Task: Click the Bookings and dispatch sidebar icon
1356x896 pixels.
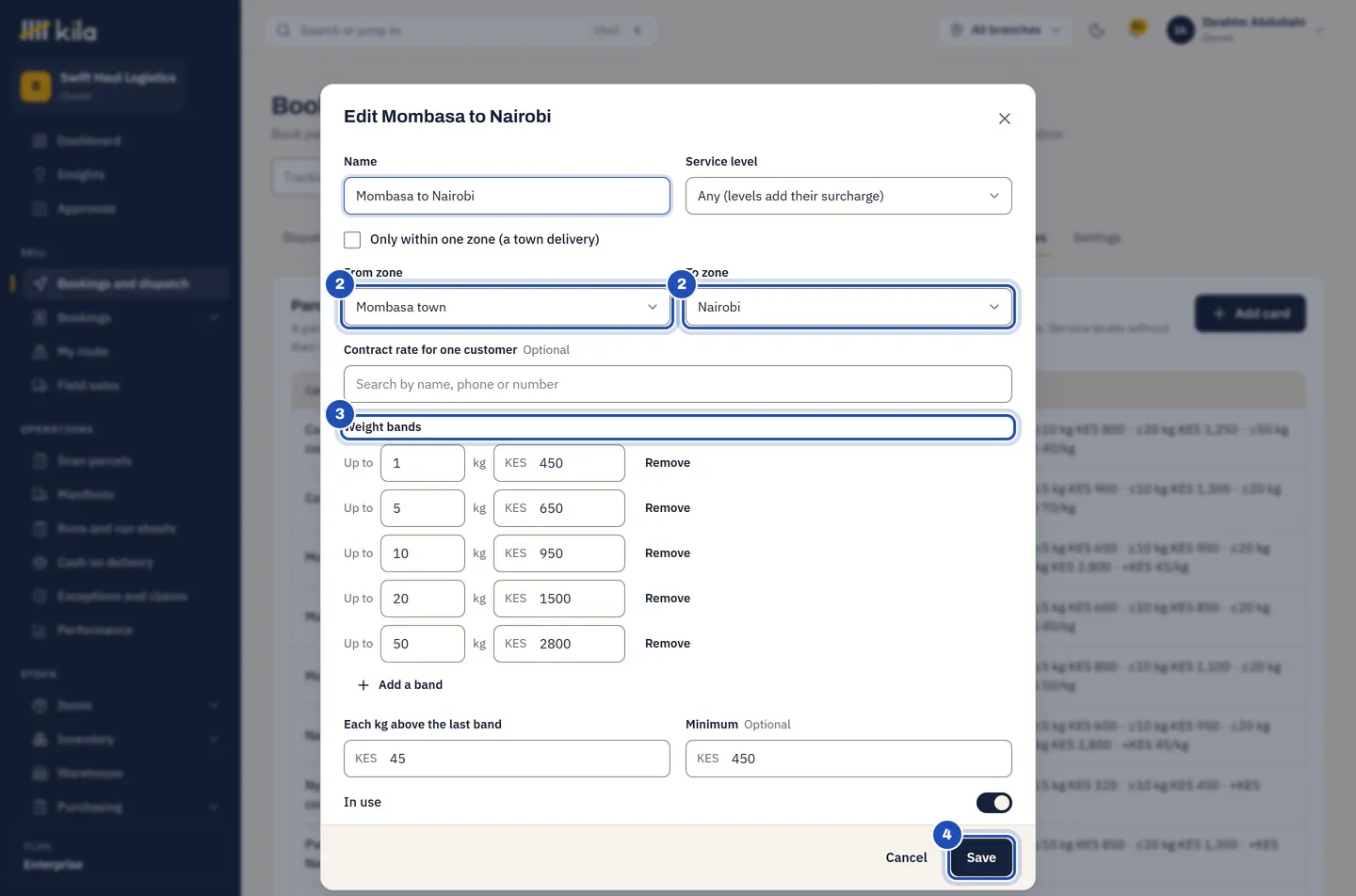Action: [40, 283]
